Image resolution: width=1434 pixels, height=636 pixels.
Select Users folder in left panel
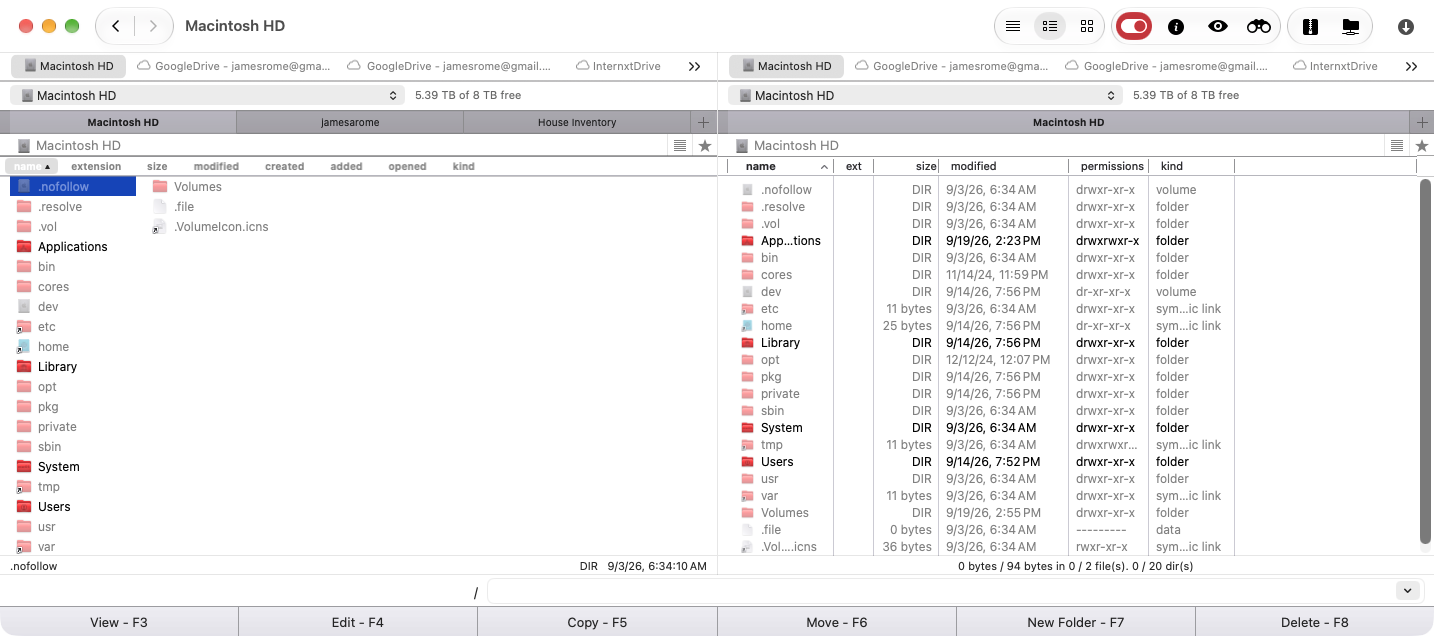click(x=54, y=507)
